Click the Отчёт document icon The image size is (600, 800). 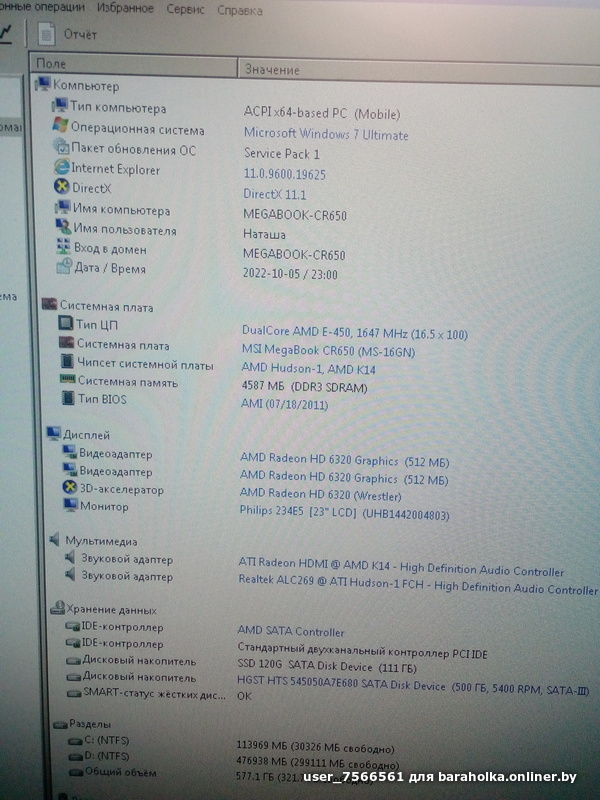pyautogui.click(x=46, y=34)
